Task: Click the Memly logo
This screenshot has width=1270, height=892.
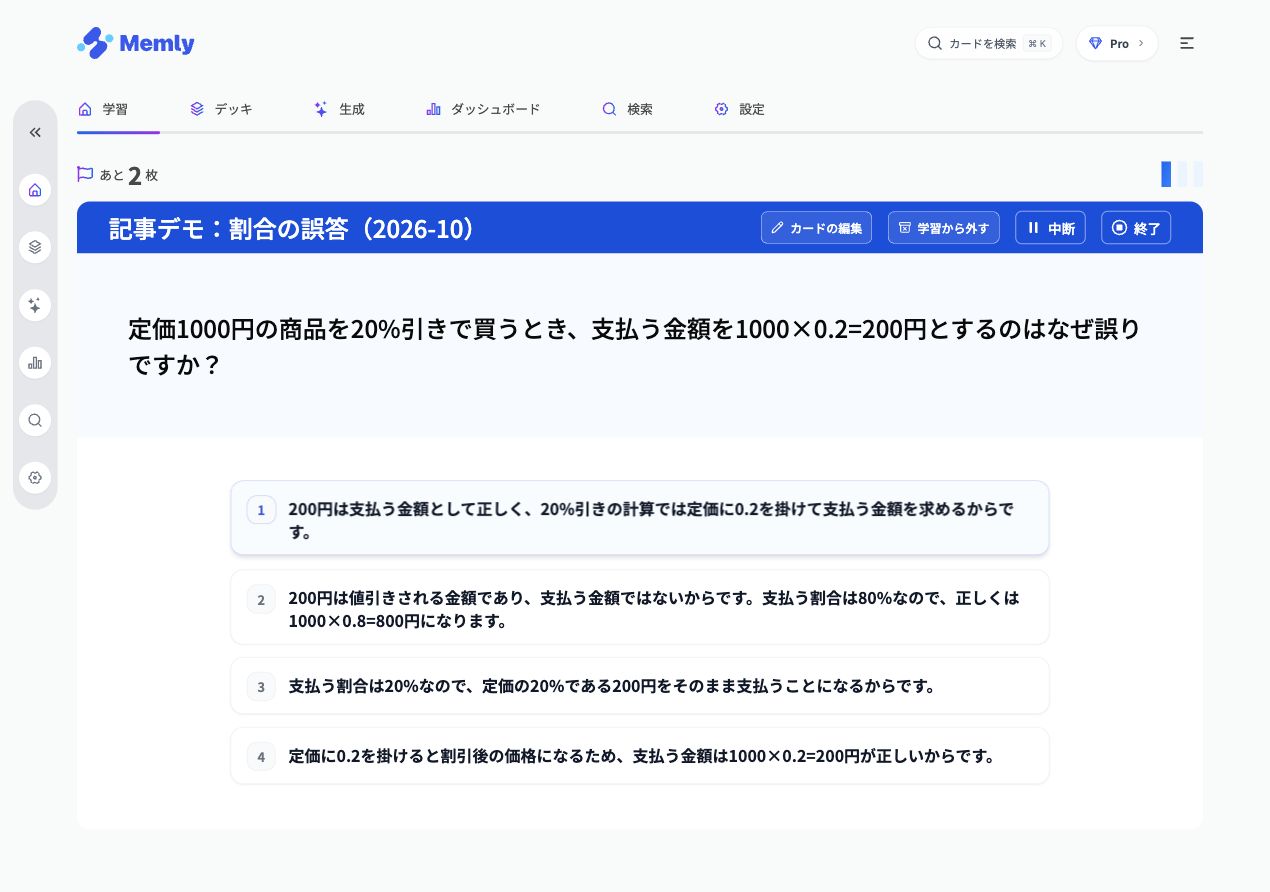Action: pos(135,43)
